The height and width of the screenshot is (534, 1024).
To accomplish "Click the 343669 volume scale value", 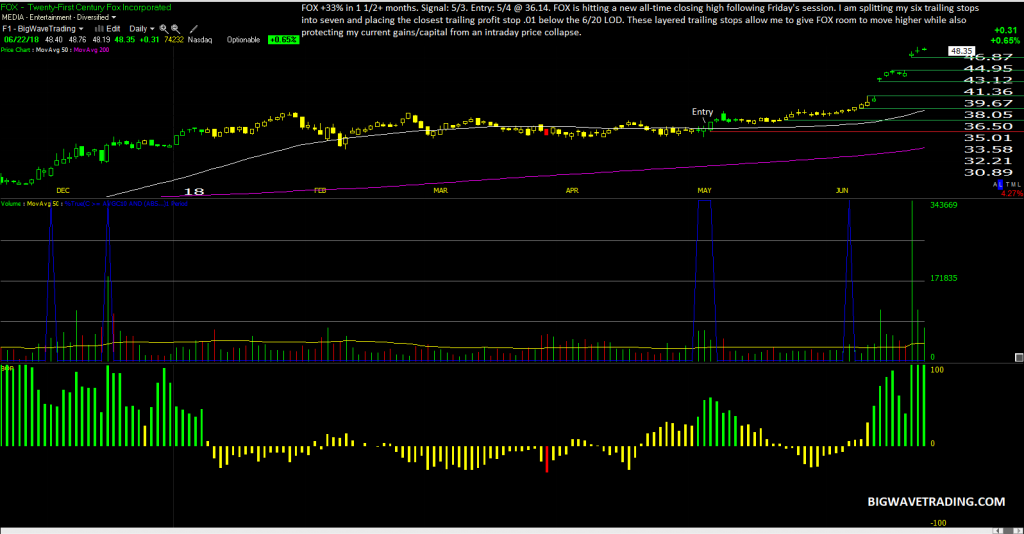I will pos(944,205).
